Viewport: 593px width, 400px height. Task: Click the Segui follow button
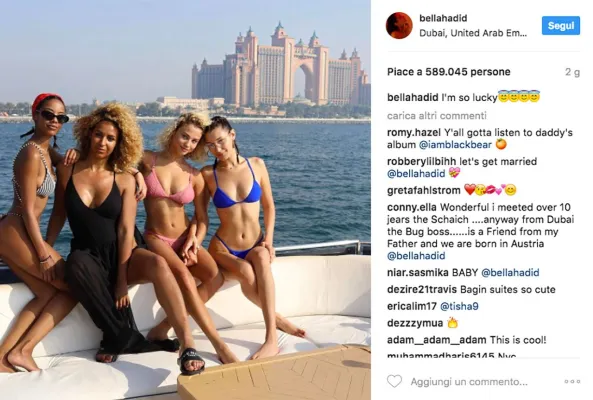[x=561, y=26]
